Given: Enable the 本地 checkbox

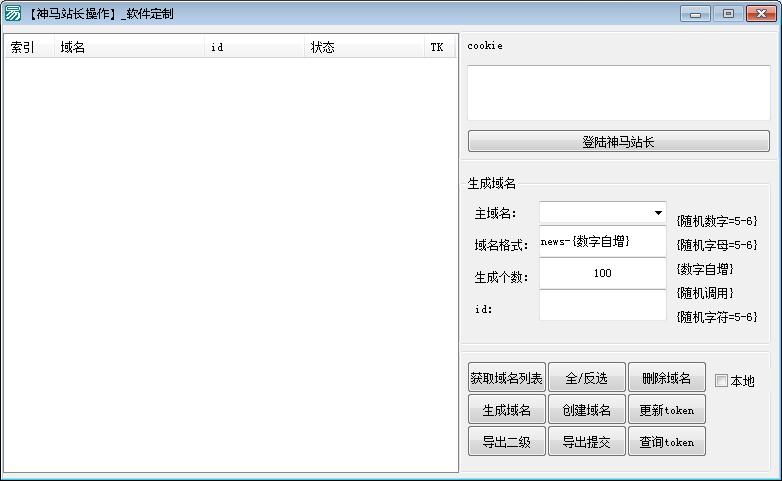Looking at the screenshot, I should [721, 381].
